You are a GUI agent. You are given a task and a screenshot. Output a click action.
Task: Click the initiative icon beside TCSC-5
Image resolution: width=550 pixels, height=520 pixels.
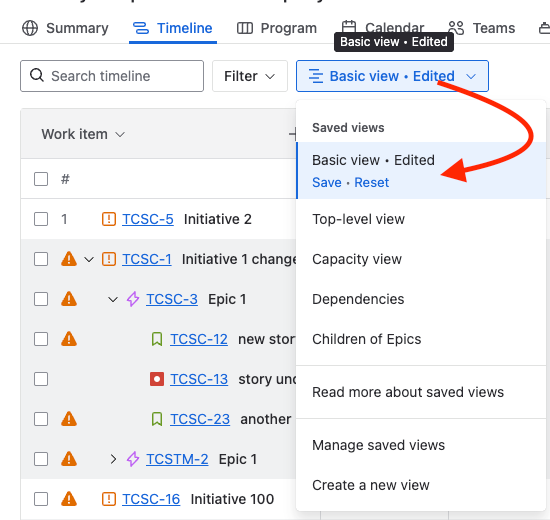click(x=109, y=219)
